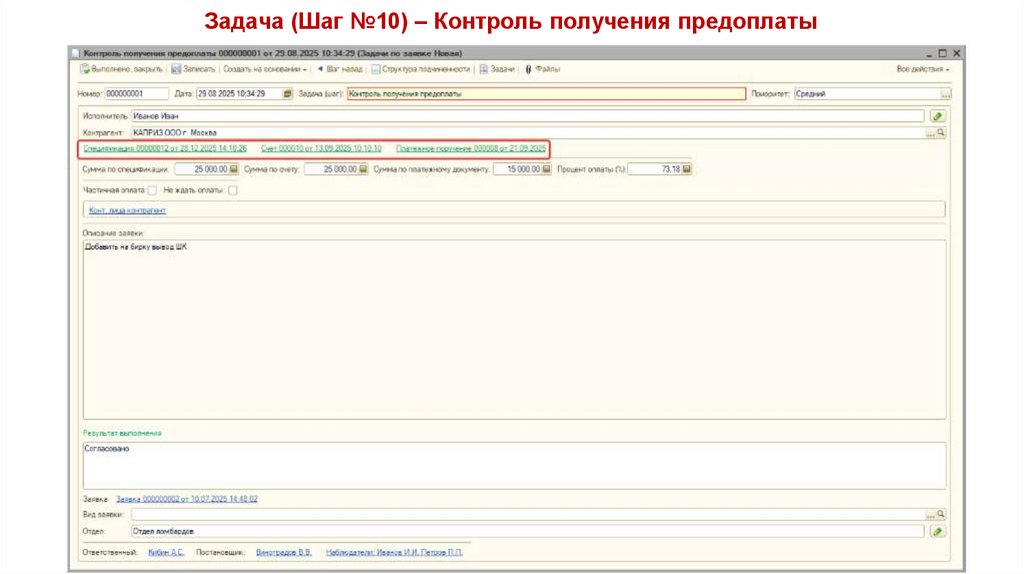Click in the 'Результат выполнения' text area

coord(514,466)
